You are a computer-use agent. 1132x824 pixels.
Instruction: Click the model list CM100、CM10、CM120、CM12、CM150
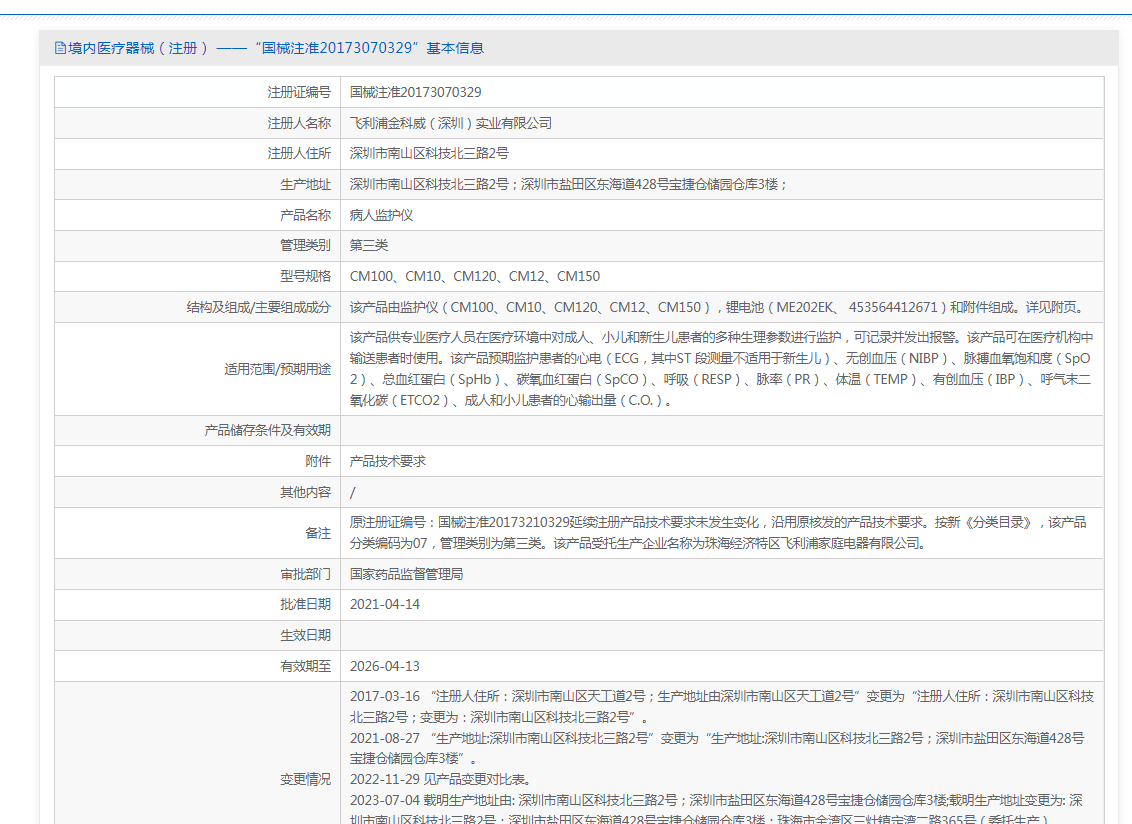[475, 276]
